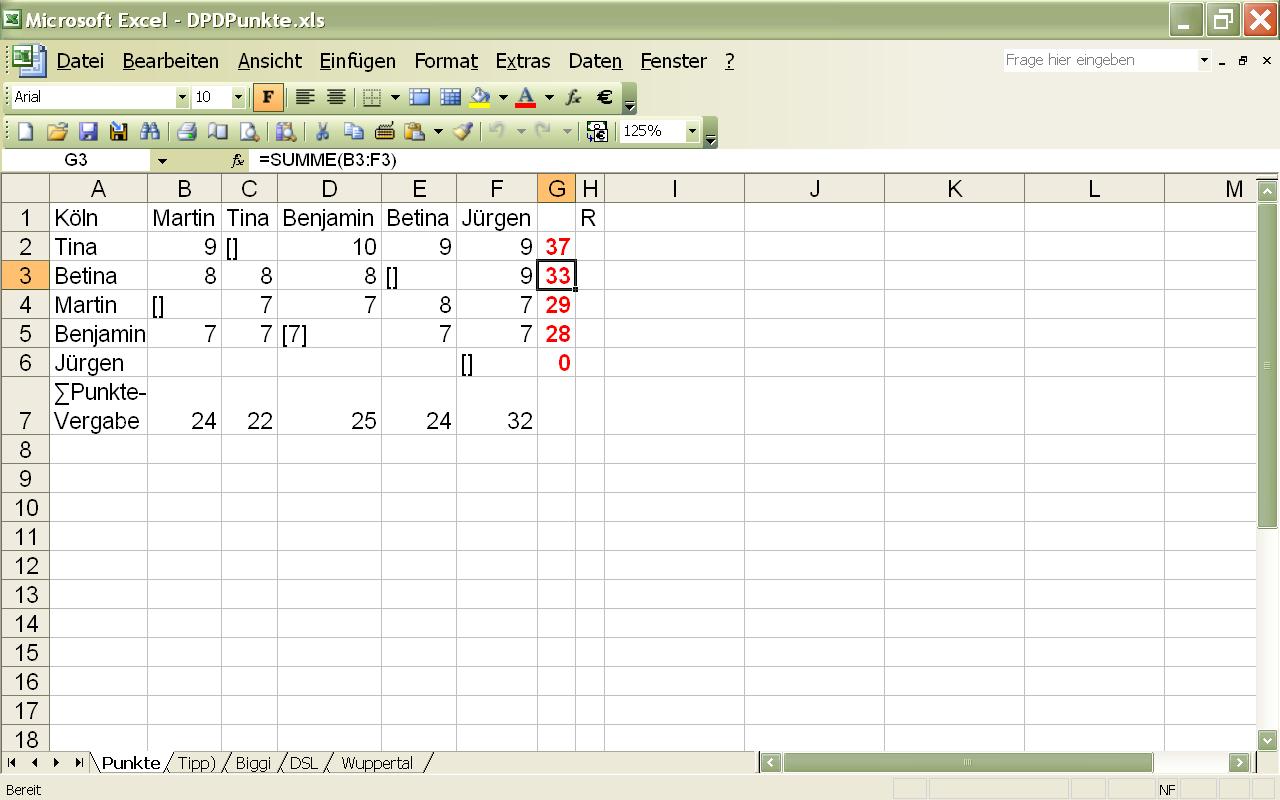1280x800 pixels.
Task: Click the binoculars search icon
Action: tap(150, 131)
